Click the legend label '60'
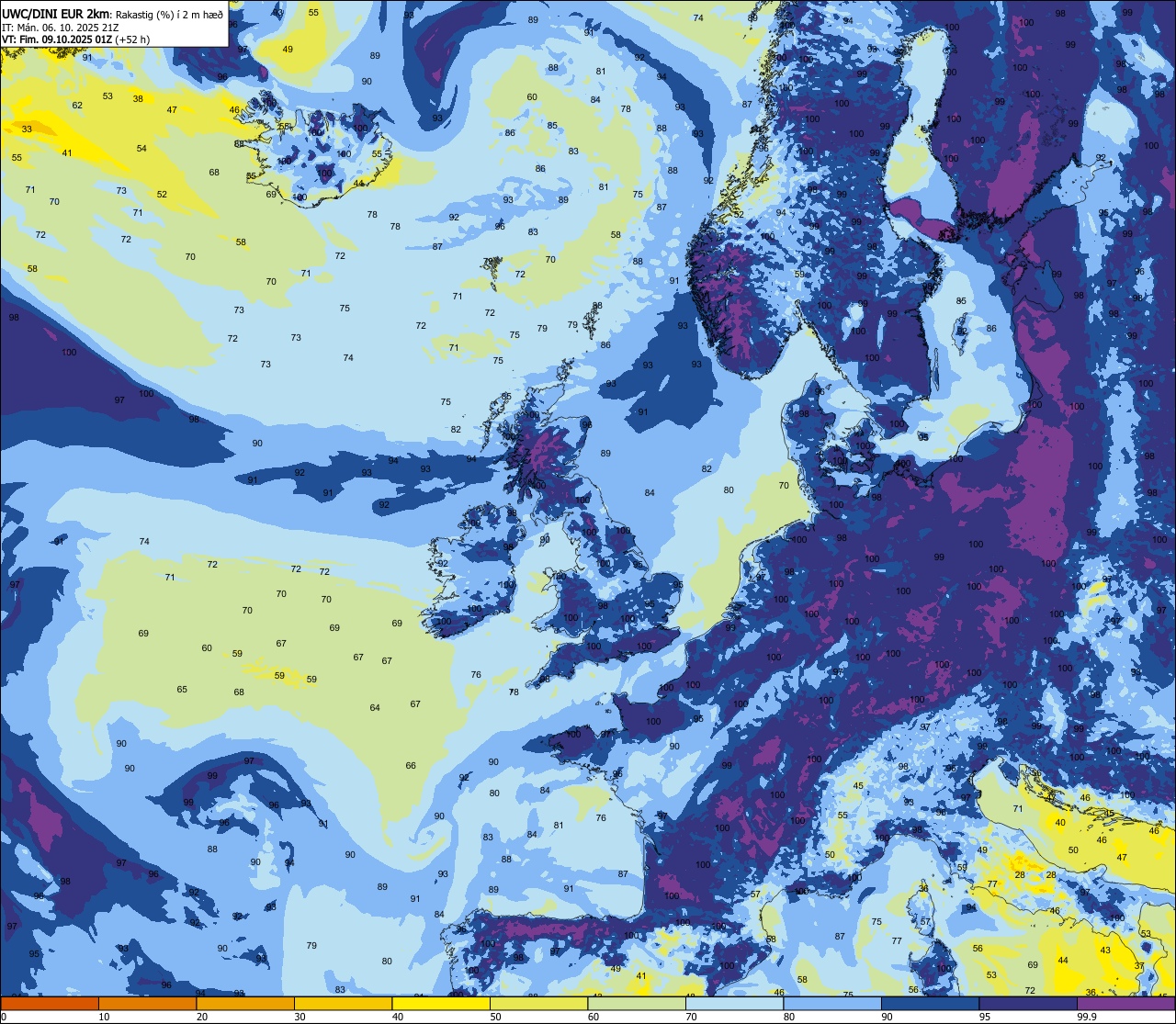The width and height of the screenshot is (1176, 1024). coord(594,1017)
